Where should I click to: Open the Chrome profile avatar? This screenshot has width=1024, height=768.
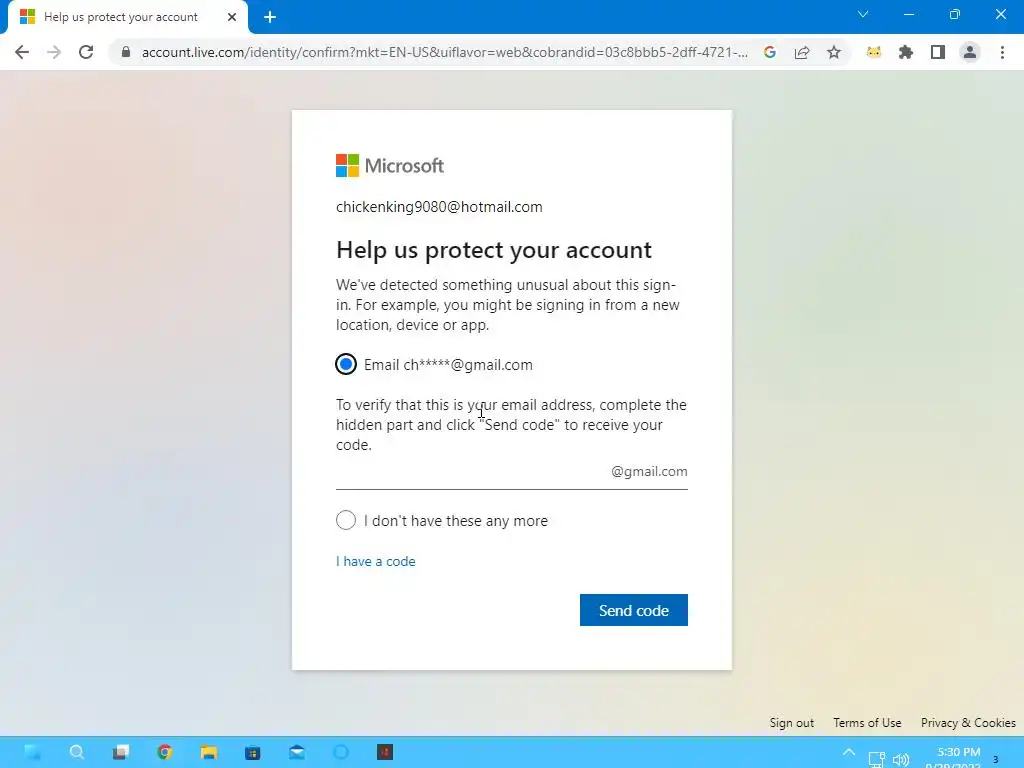[970, 52]
